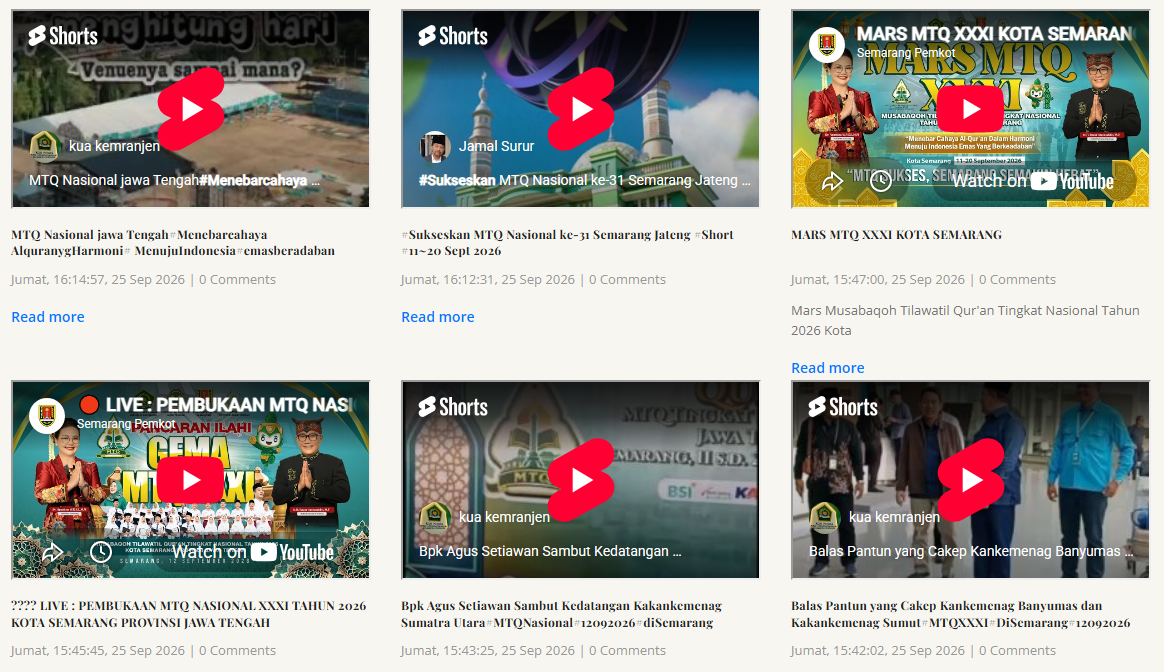View comments on the 16:12:31 post
This screenshot has width=1164, height=672.
pos(627,279)
